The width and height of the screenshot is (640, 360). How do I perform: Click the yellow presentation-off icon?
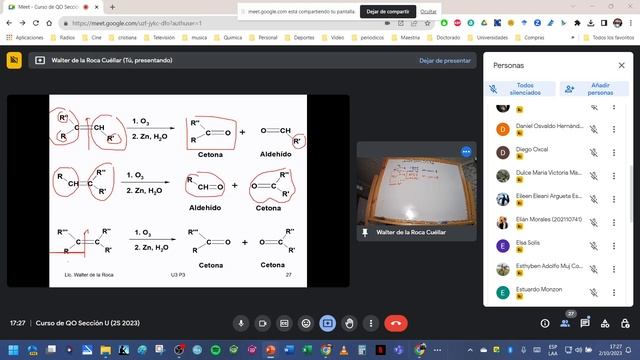pos(14,60)
